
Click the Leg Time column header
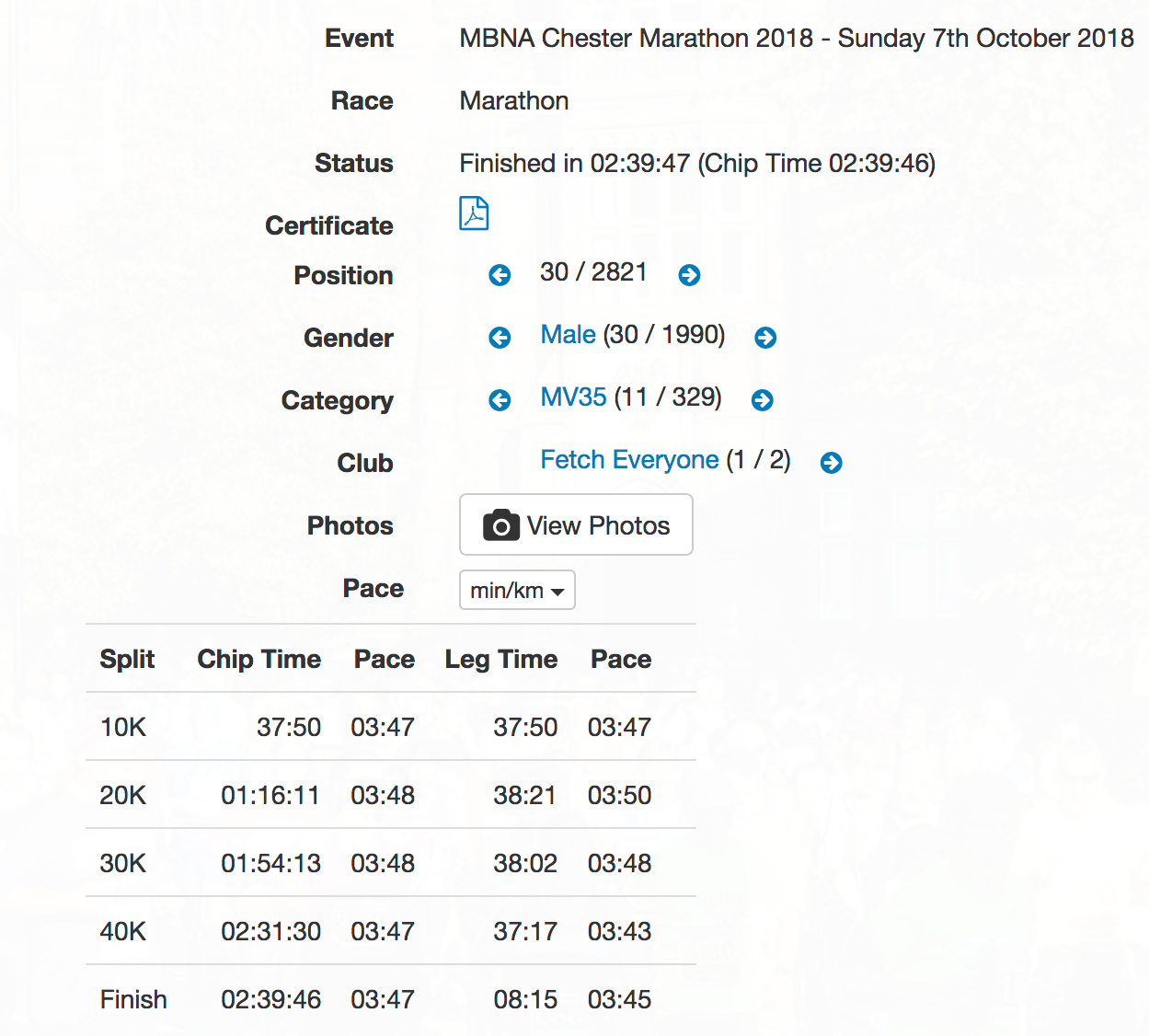click(501, 659)
